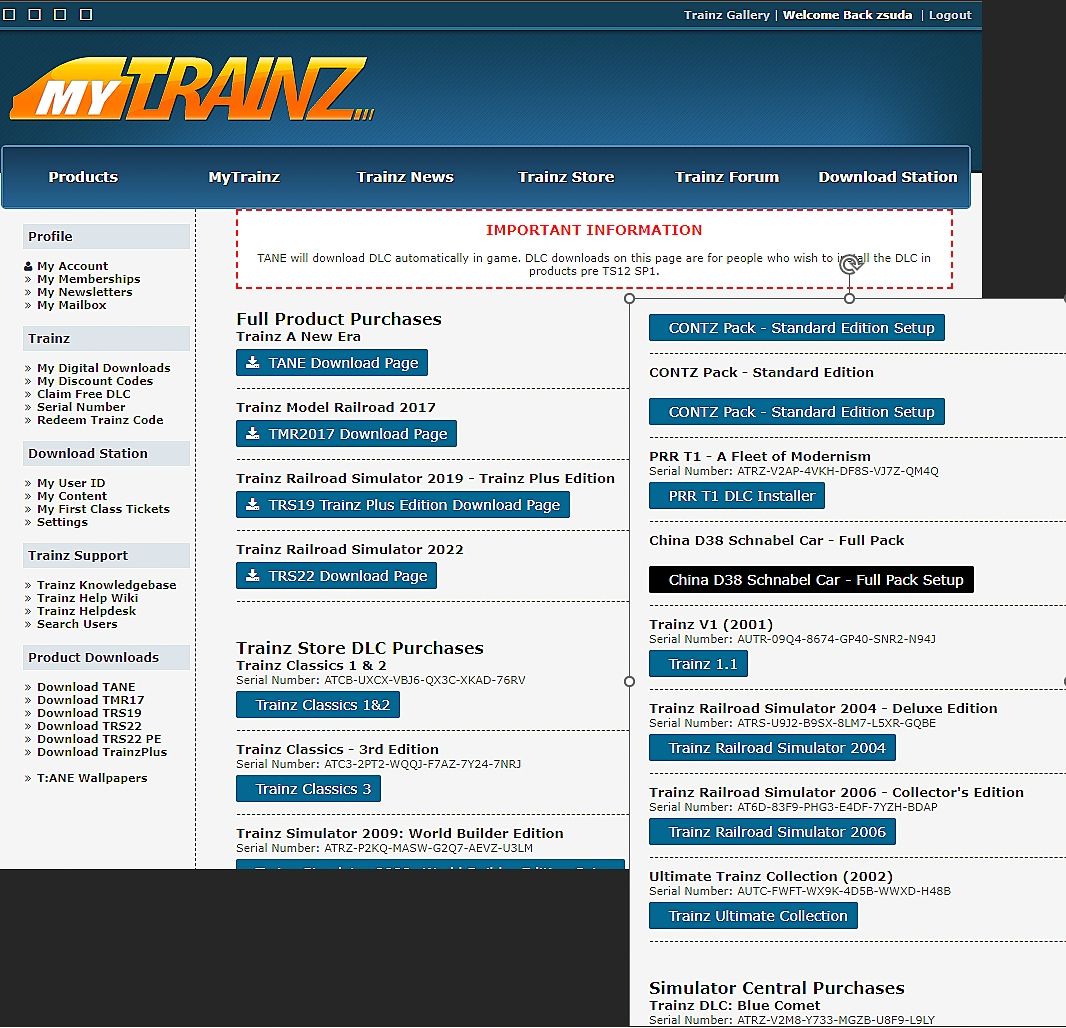Open My Digital Downloads in the sidebar
Image resolution: width=1066 pixels, height=1028 pixels.
click(103, 368)
